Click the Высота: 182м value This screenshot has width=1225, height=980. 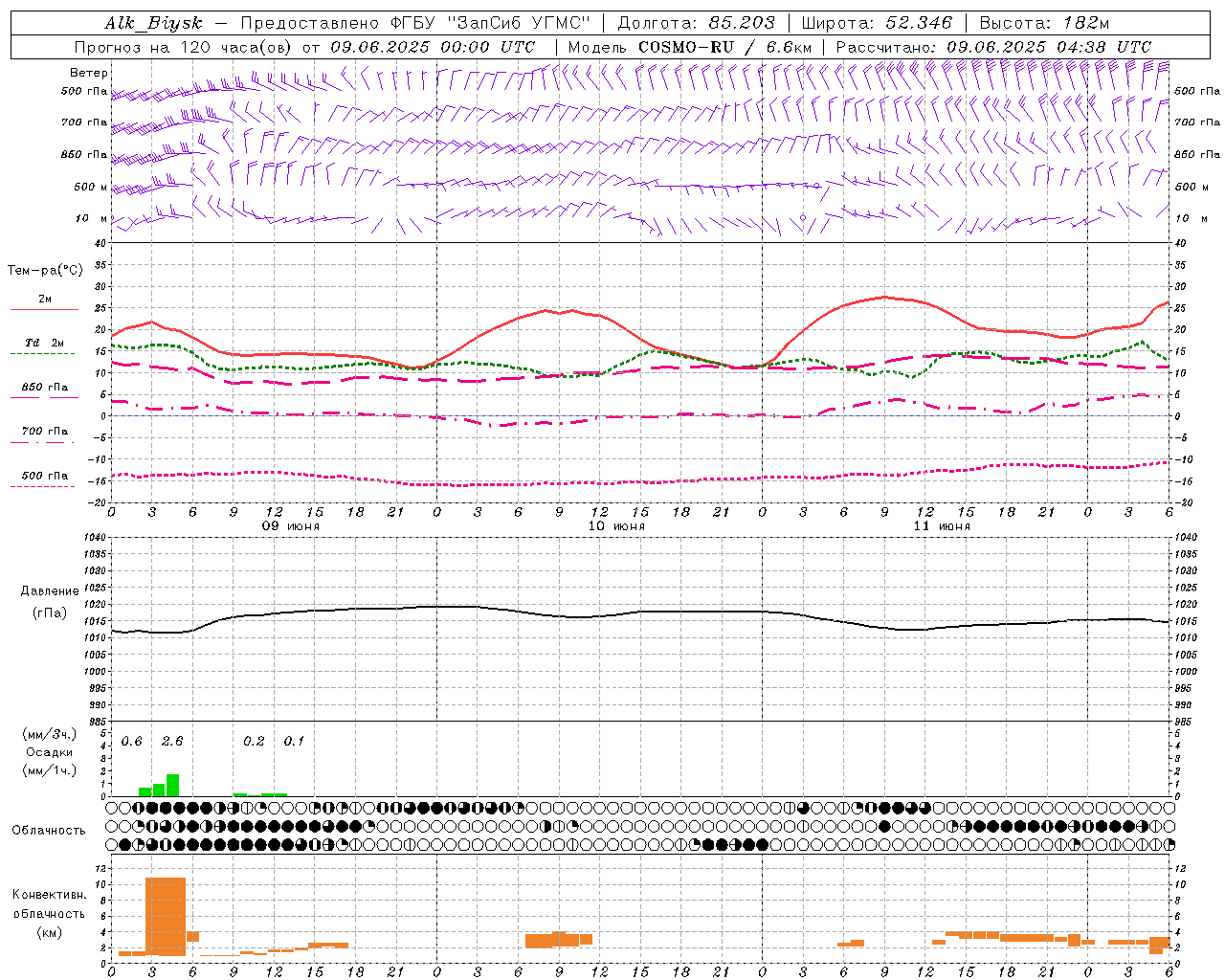1044,23
